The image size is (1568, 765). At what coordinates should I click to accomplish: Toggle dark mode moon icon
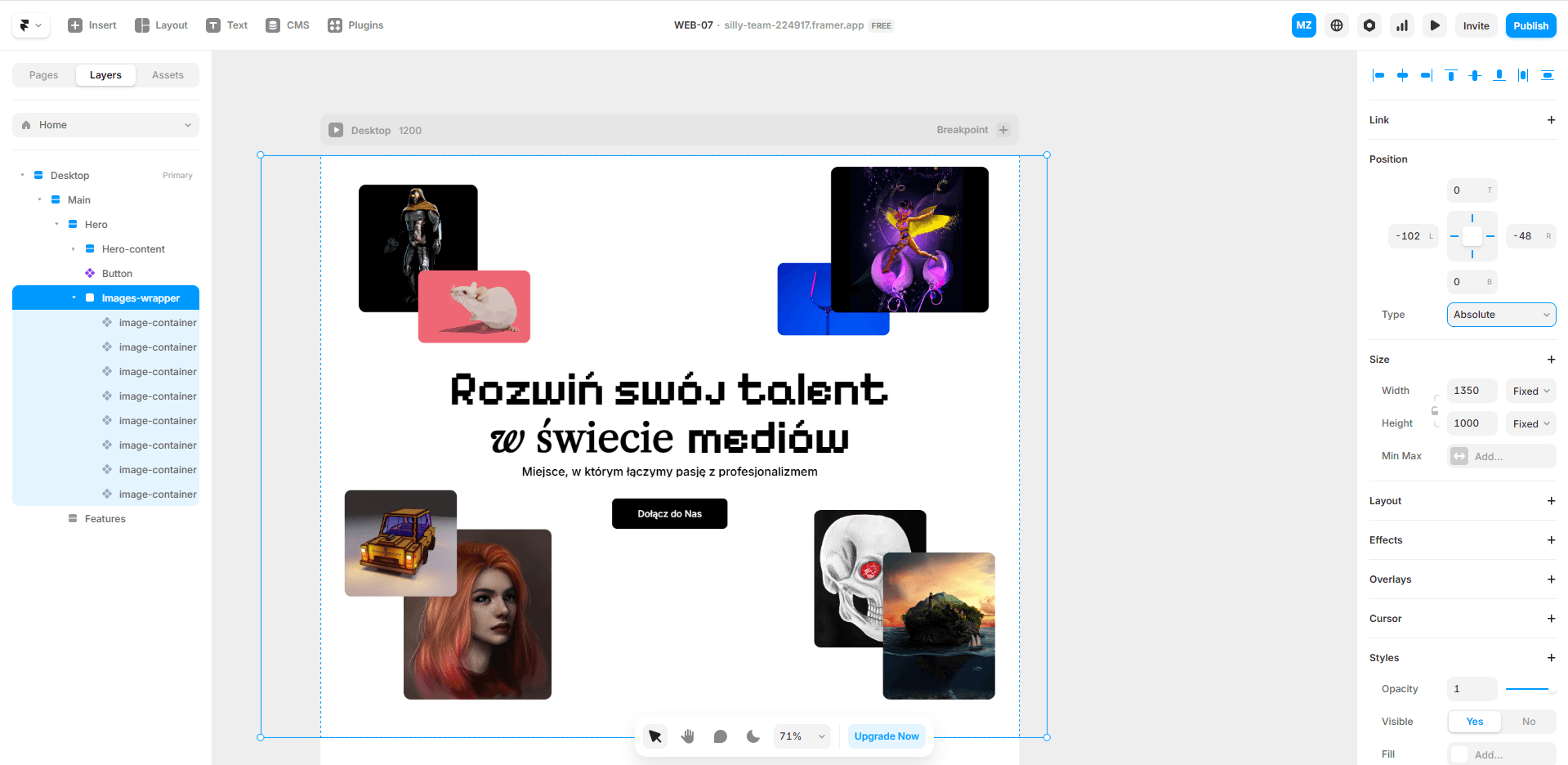click(753, 736)
